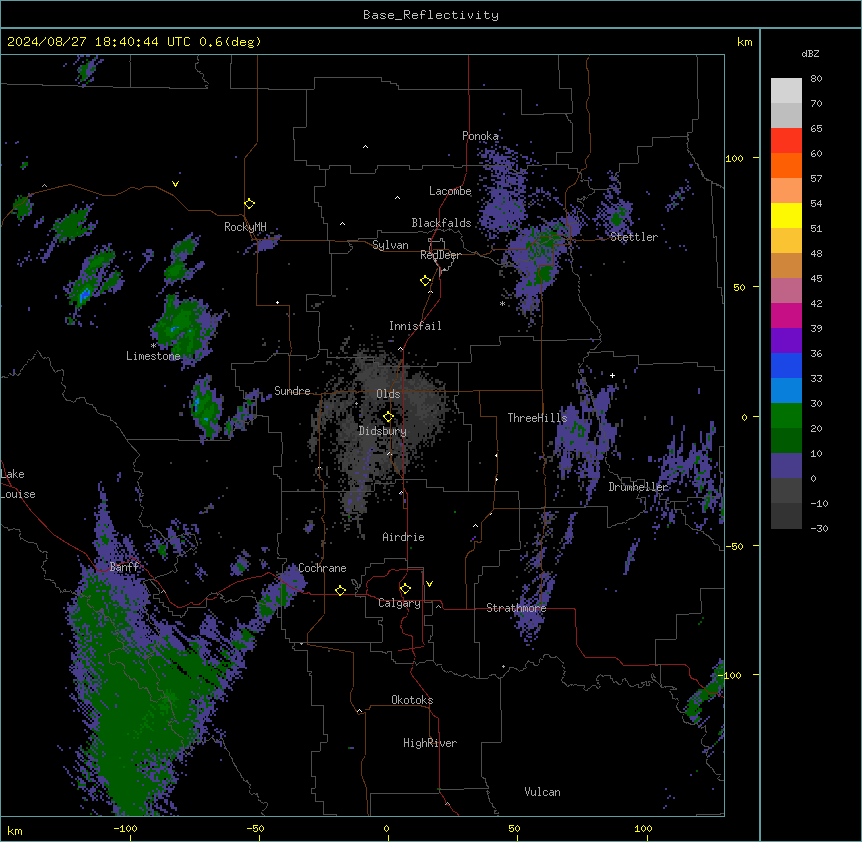Click the Vulcan city label
Screen dimensions: 862x842
point(543,792)
